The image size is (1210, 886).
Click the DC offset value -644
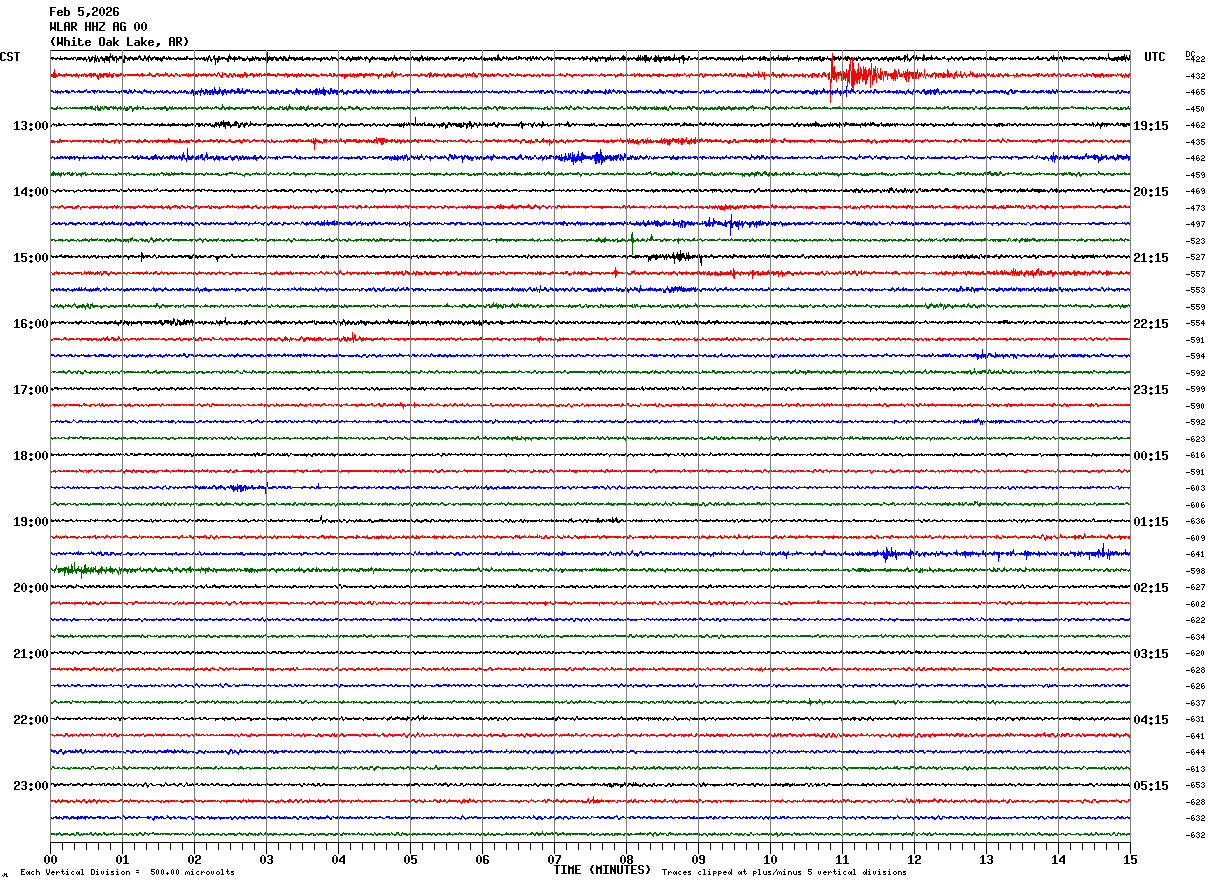point(1195,753)
